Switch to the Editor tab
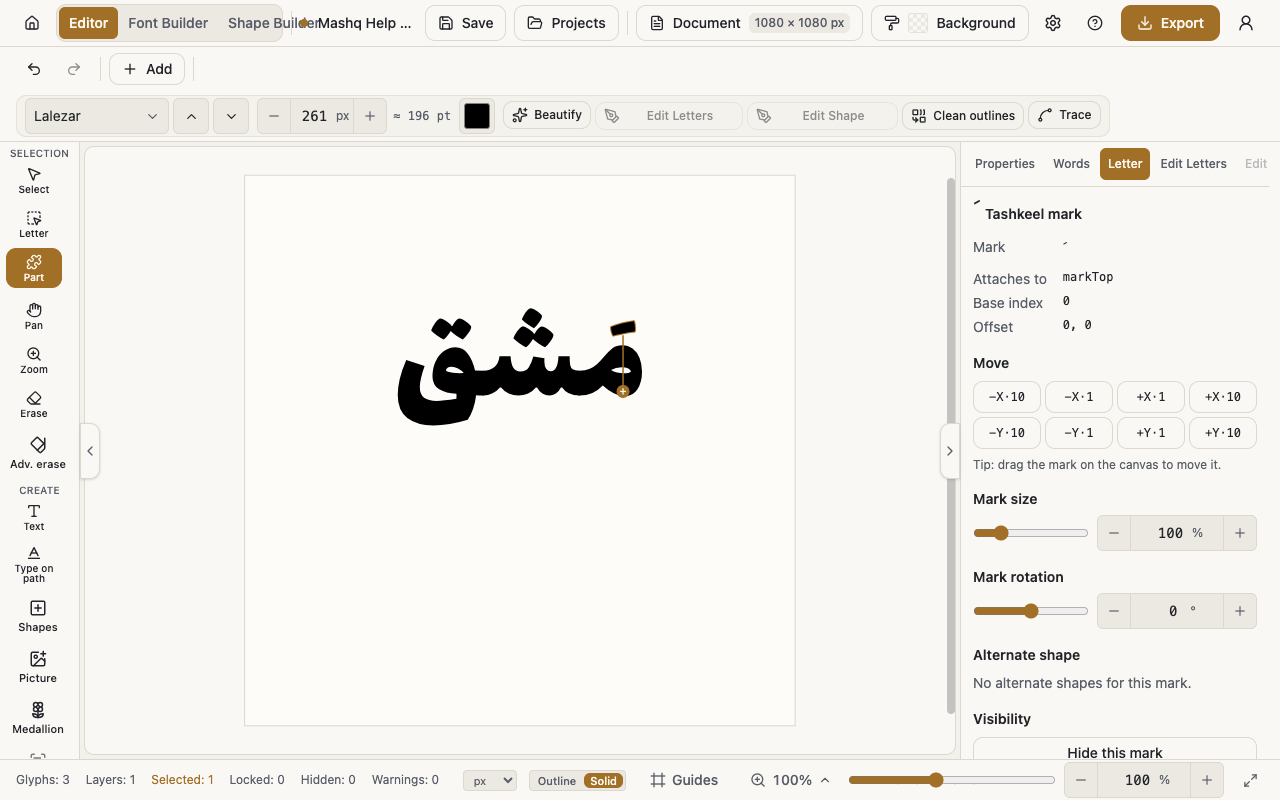Screen dimensions: 1280x800 [x=88, y=23]
